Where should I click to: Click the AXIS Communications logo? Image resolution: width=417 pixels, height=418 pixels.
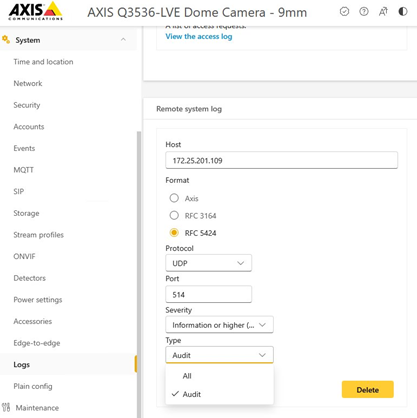pyautogui.click(x=35, y=11)
